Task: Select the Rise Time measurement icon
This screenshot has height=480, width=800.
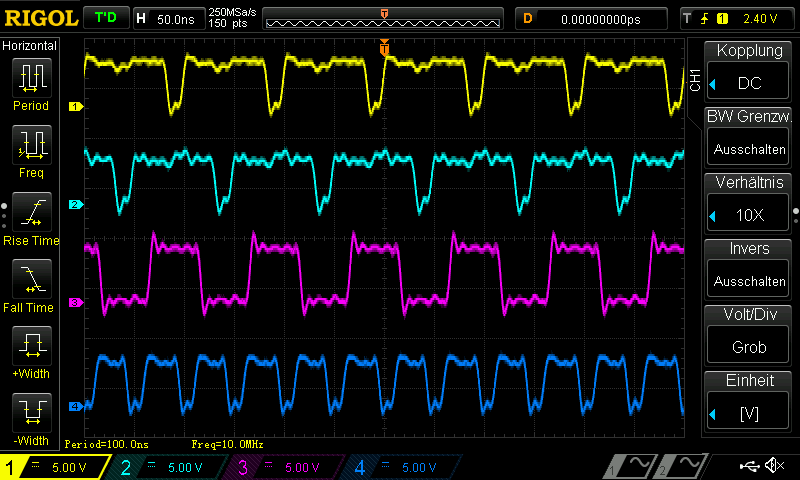Action: [x=30, y=213]
